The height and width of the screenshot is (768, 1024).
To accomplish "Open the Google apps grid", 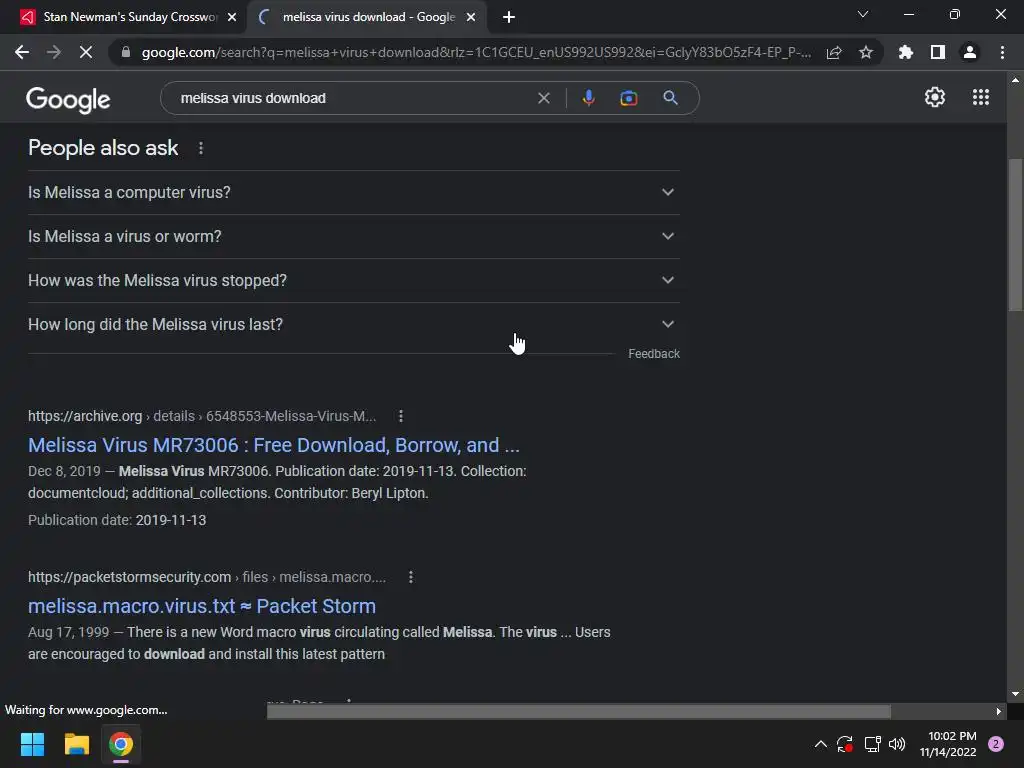I will pyautogui.click(x=981, y=97).
